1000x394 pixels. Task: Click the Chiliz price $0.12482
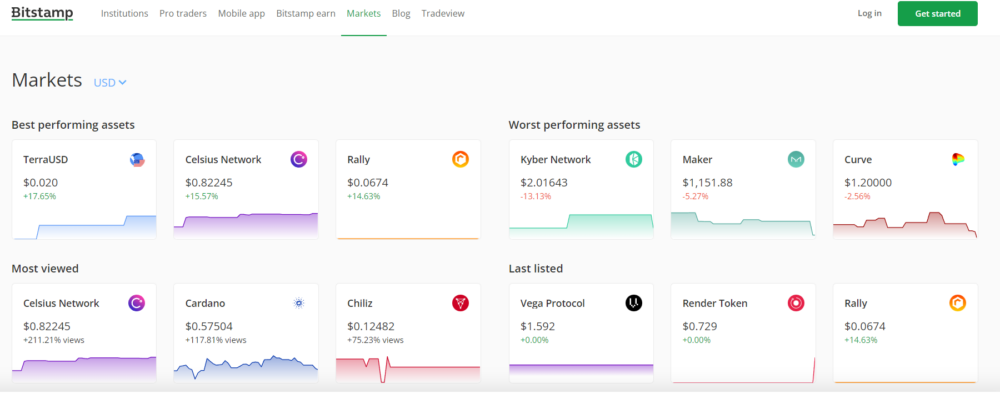371,326
